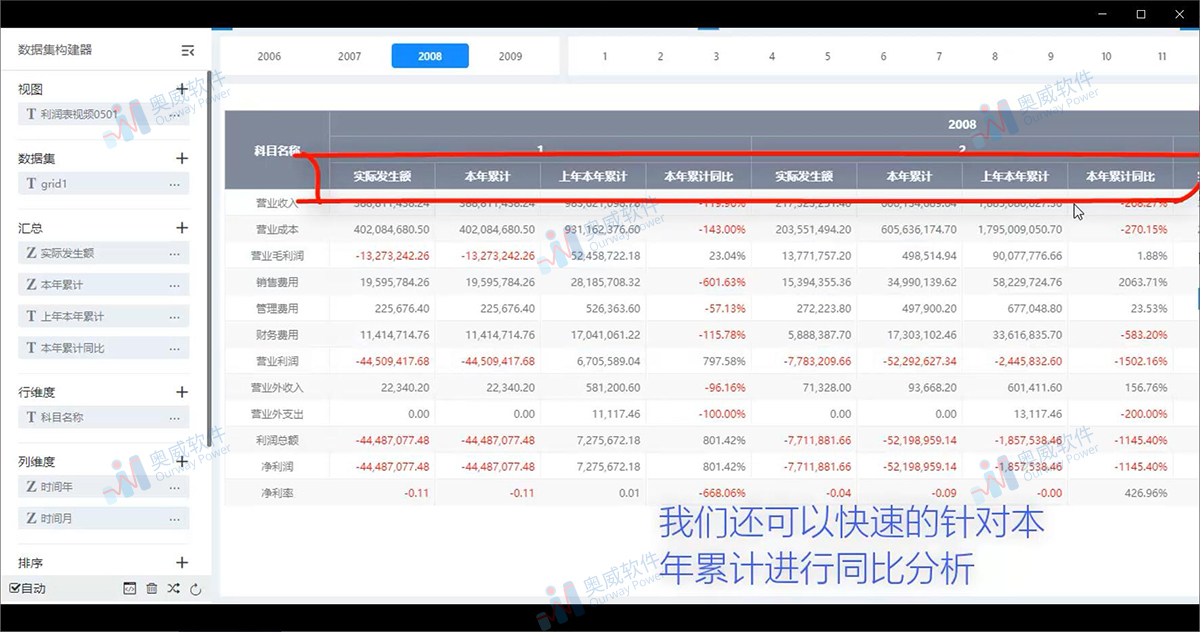Select month 4 in month selector
Image resolution: width=1200 pixels, height=632 pixels.
coord(772,57)
